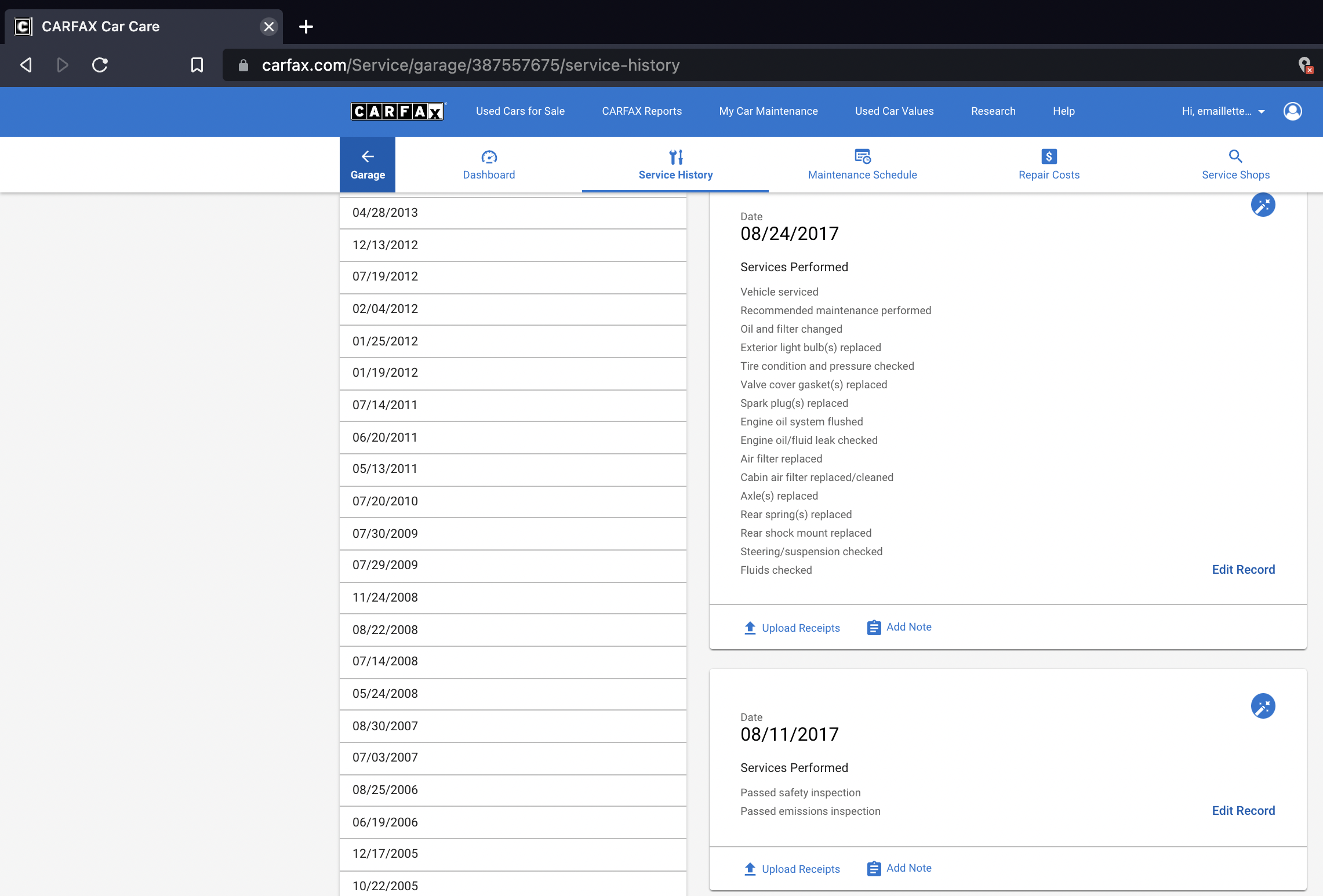1323x896 pixels.
Task: Click Edit Record for 08/11/2017
Action: (x=1243, y=811)
